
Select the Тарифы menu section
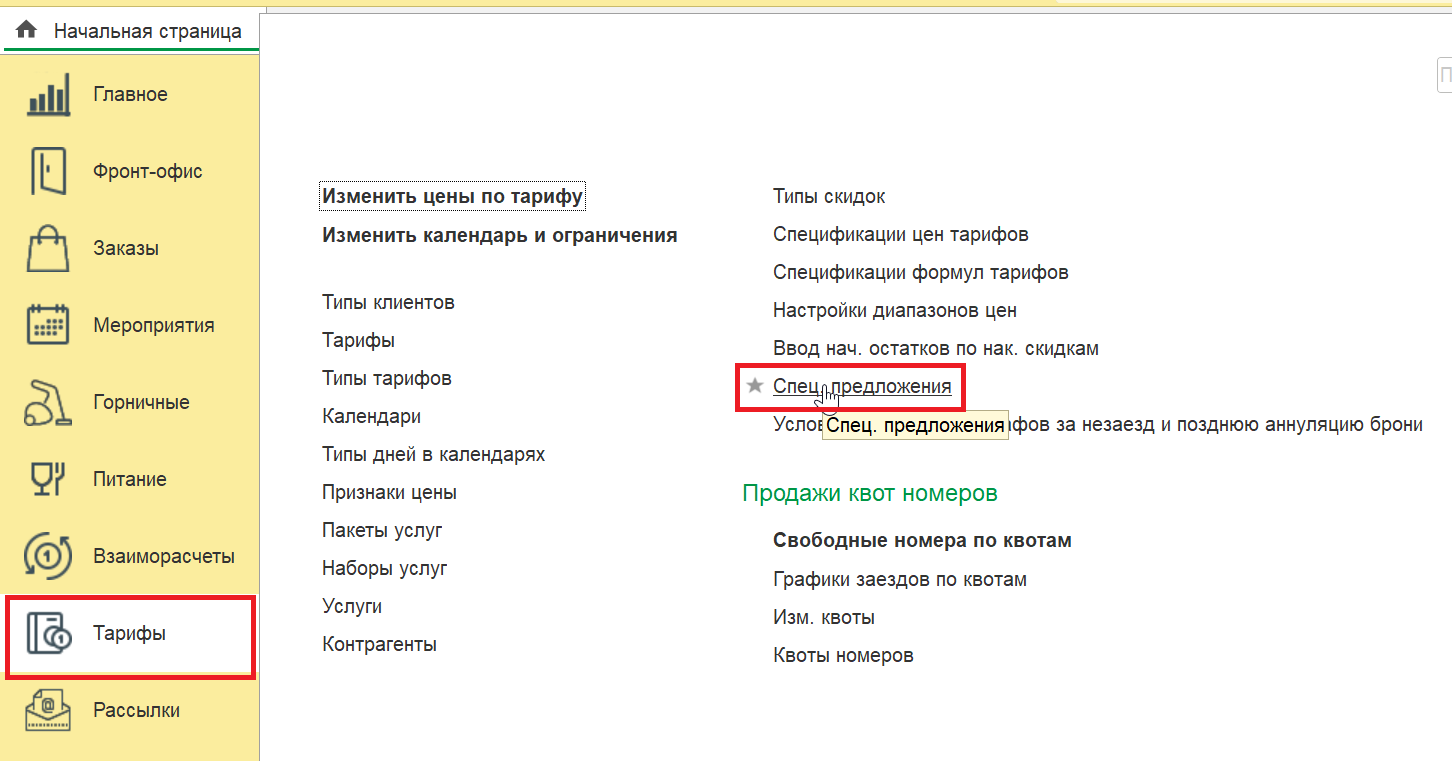[130, 636]
